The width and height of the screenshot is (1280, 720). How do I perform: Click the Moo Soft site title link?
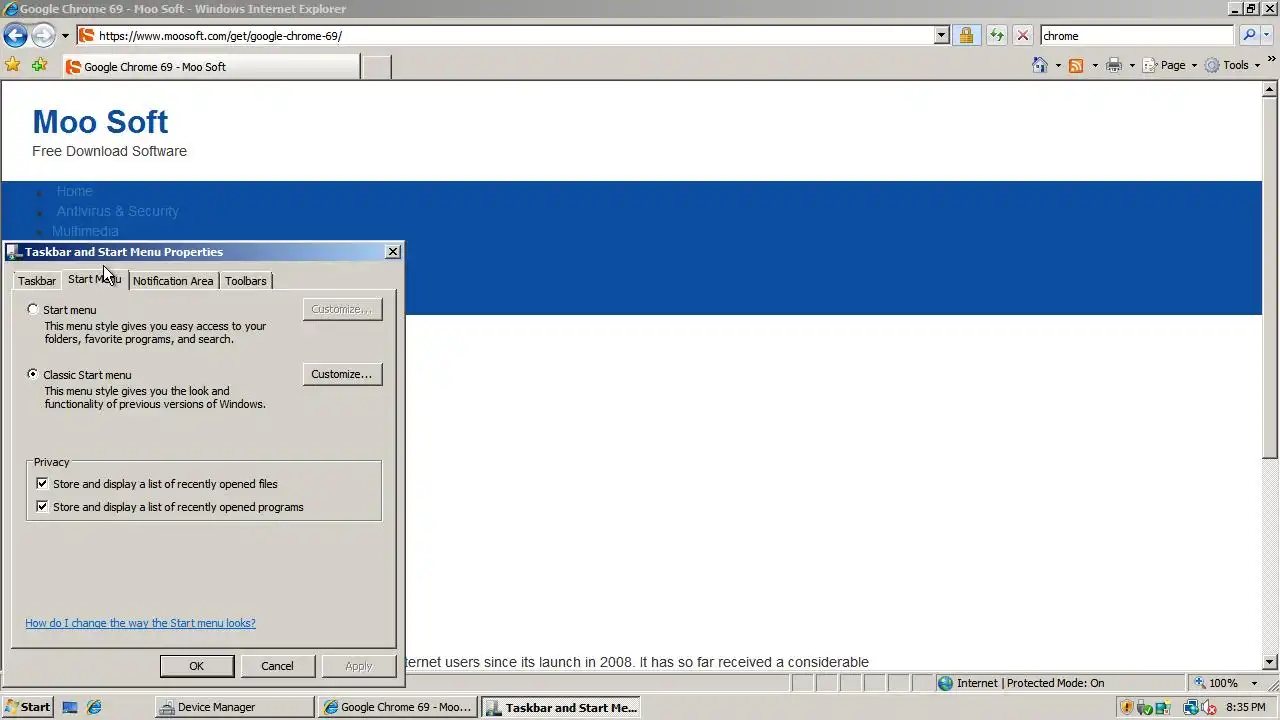pyautogui.click(x=100, y=122)
